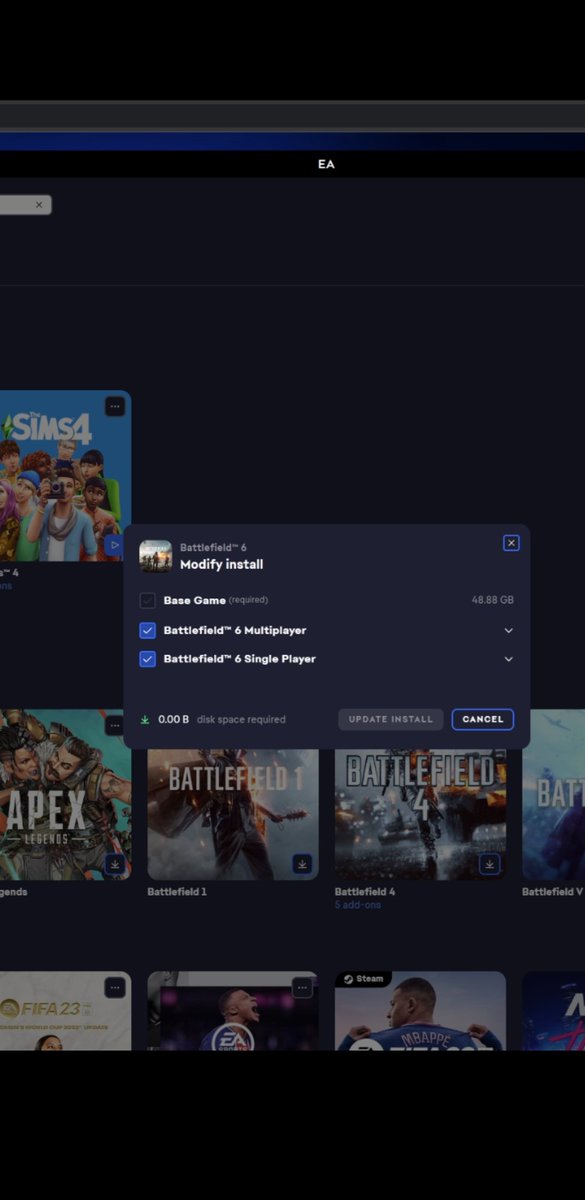Open the Battlefield V cover thumbnail

tap(553, 795)
